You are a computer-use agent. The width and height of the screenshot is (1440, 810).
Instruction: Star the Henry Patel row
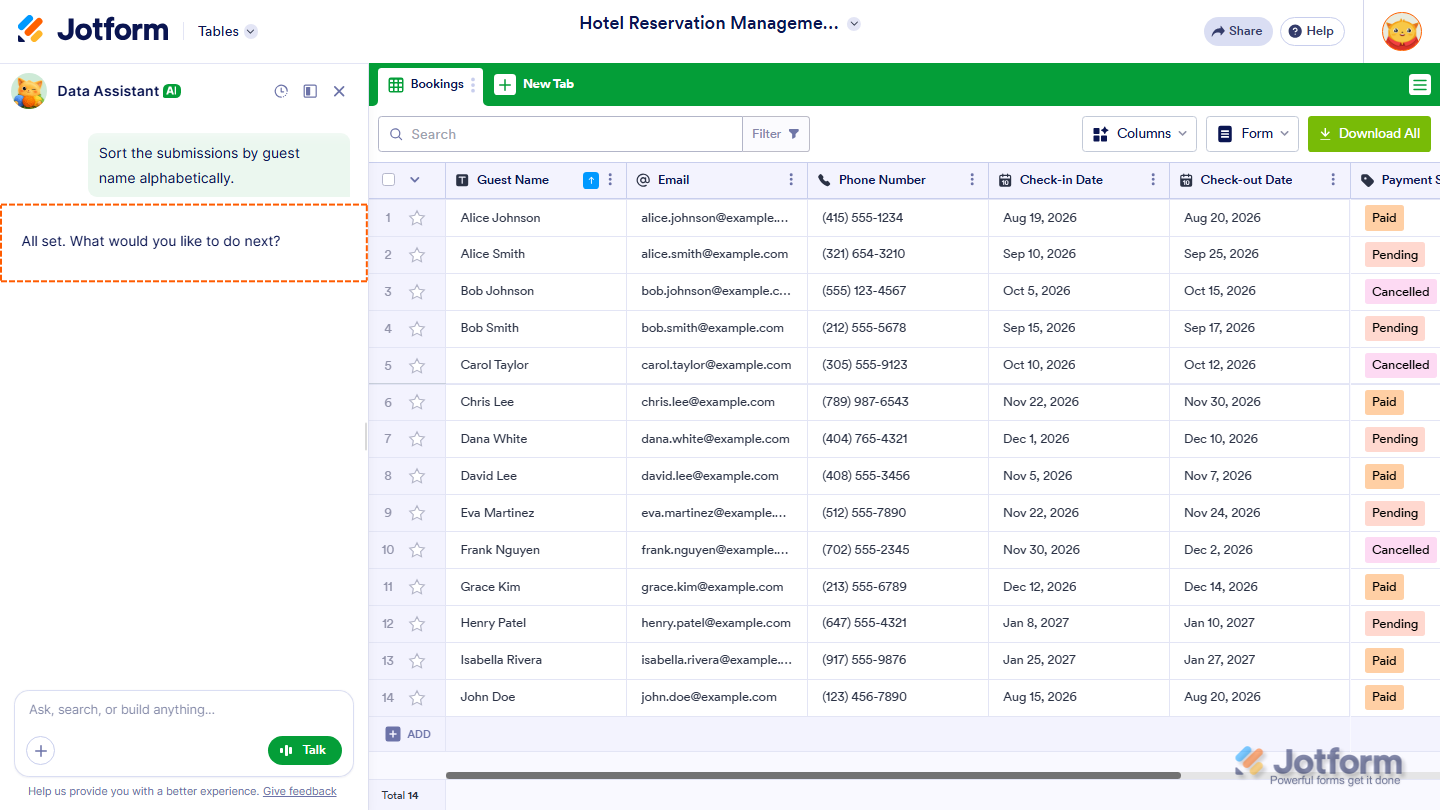point(417,624)
